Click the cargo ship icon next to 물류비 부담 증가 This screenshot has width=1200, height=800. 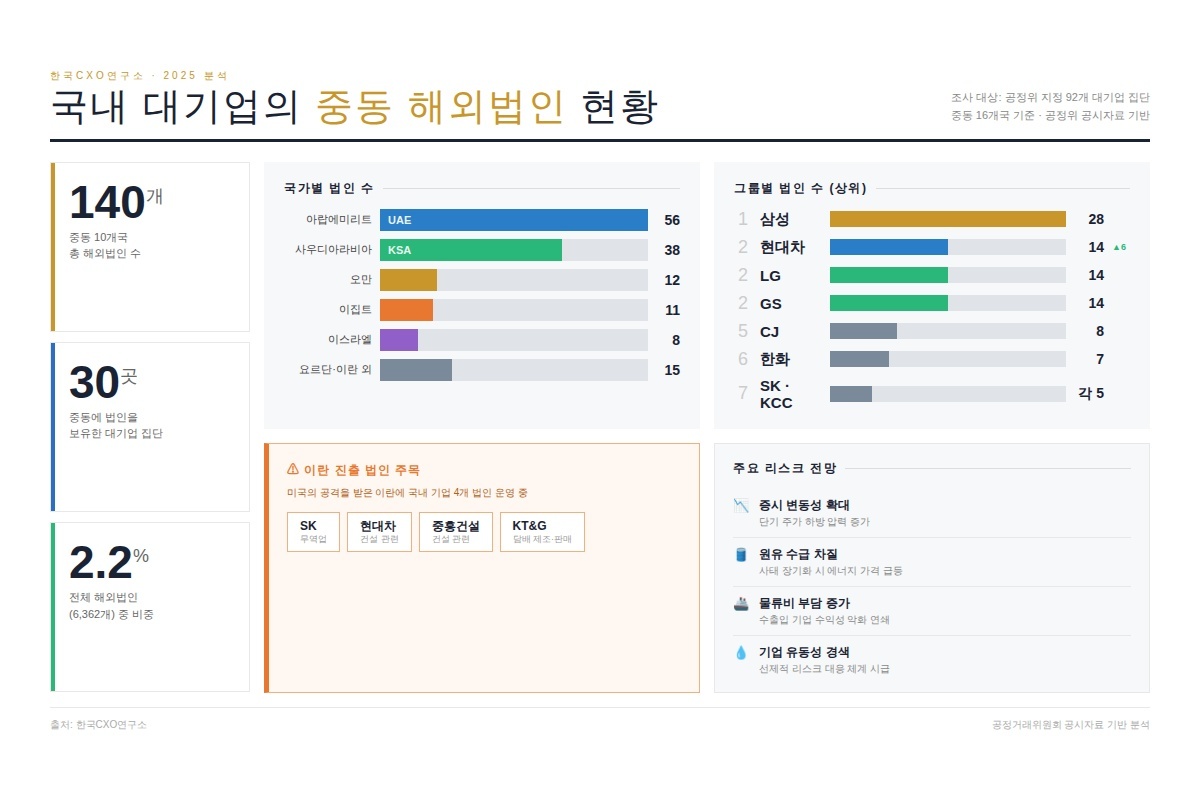tap(741, 604)
